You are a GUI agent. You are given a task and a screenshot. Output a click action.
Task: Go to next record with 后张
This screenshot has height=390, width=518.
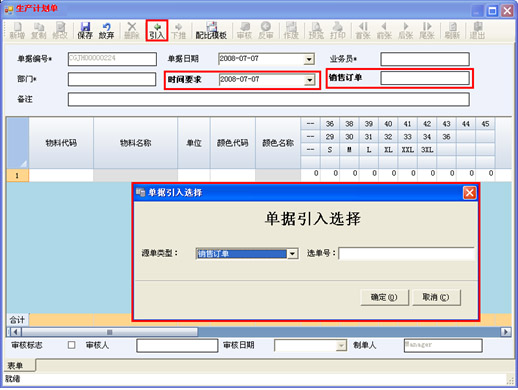(x=405, y=31)
